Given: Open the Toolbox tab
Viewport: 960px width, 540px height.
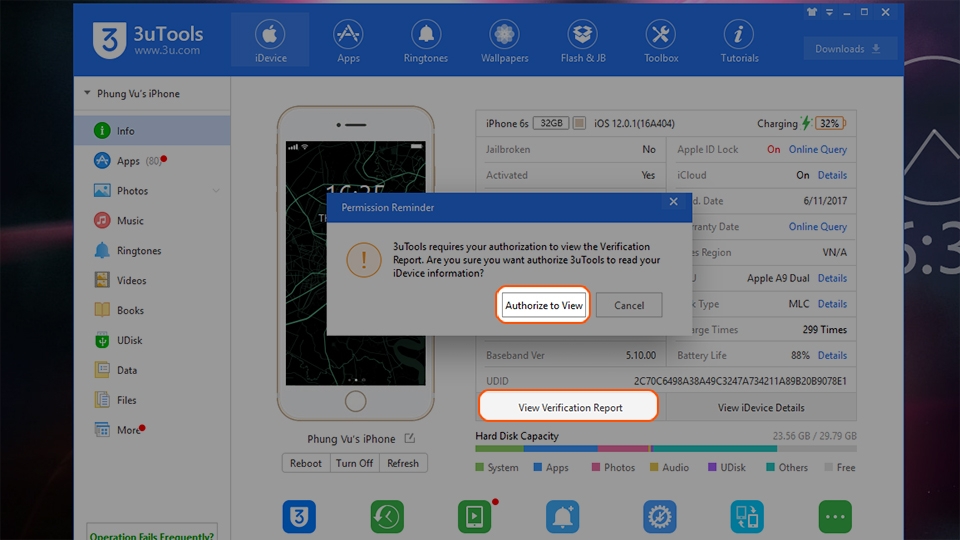Looking at the screenshot, I should coord(661,40).
